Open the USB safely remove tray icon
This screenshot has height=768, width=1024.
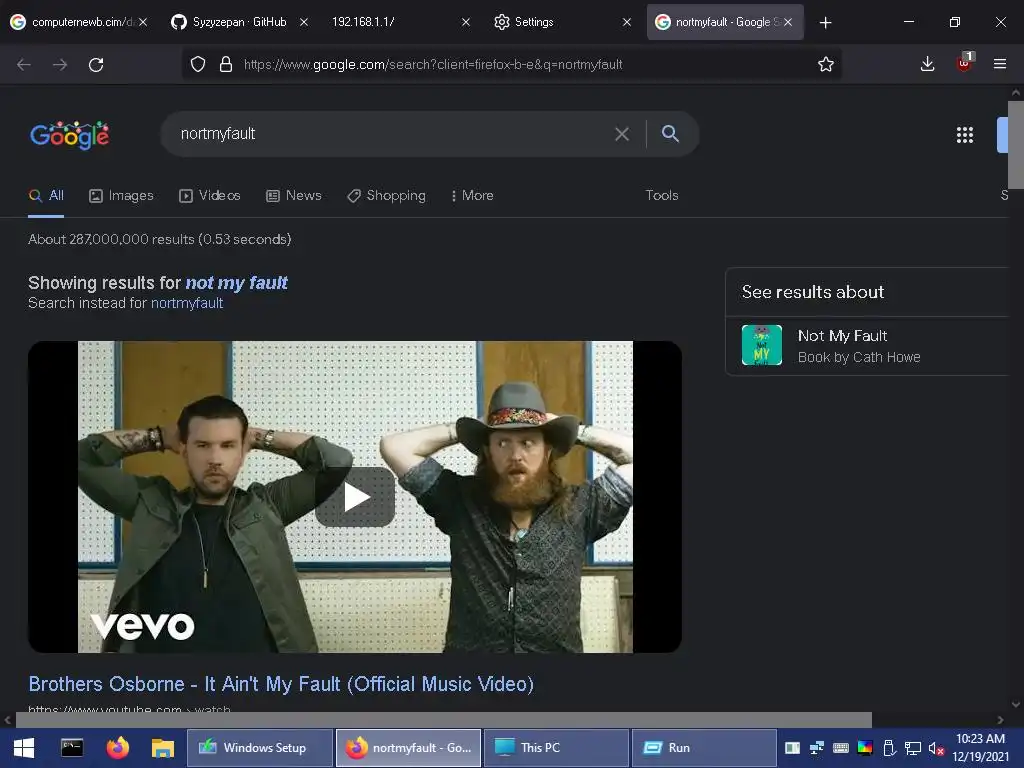pyautogui.click(x=889, y=748)
